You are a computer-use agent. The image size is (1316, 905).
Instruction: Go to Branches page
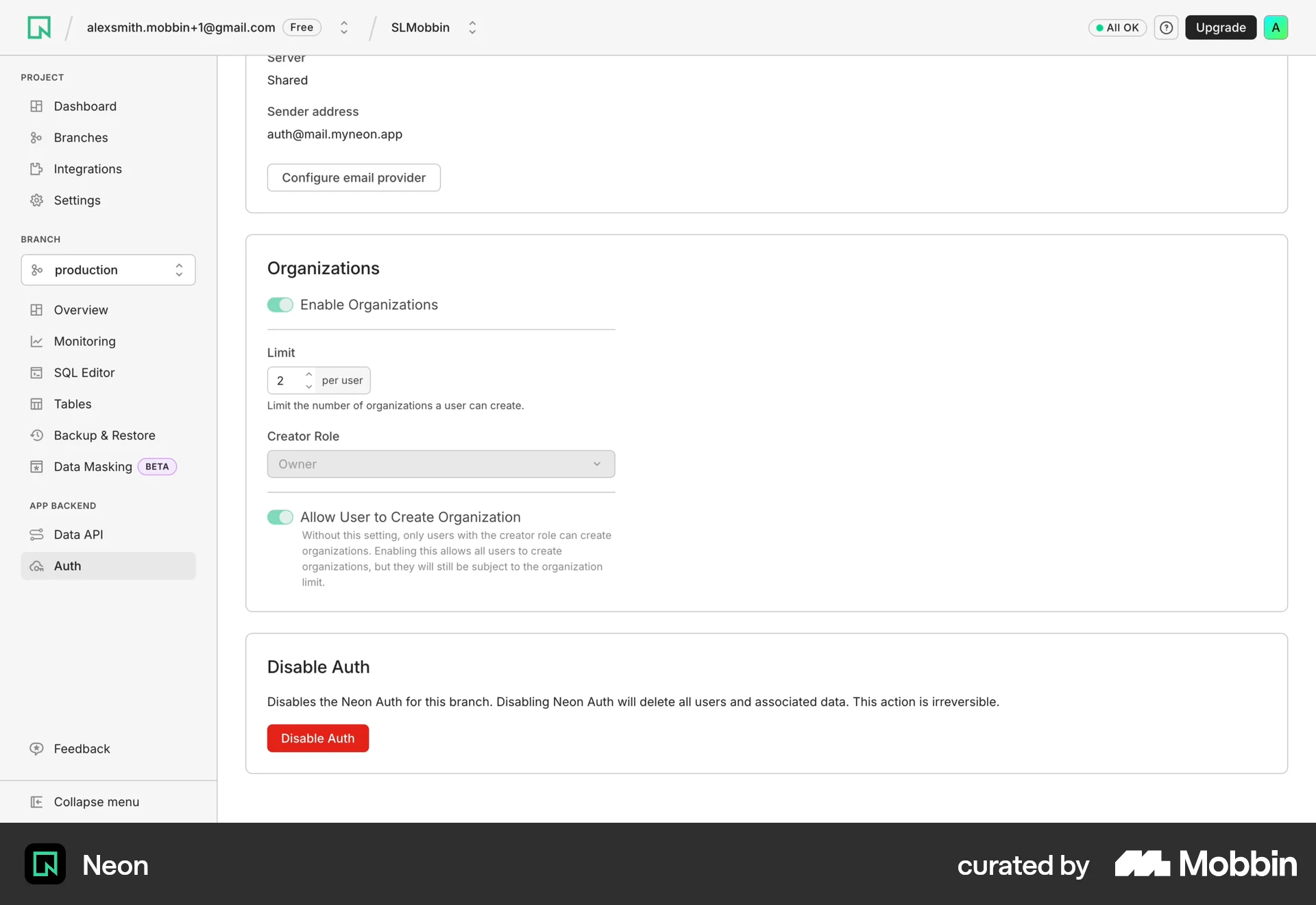[108, 138]
